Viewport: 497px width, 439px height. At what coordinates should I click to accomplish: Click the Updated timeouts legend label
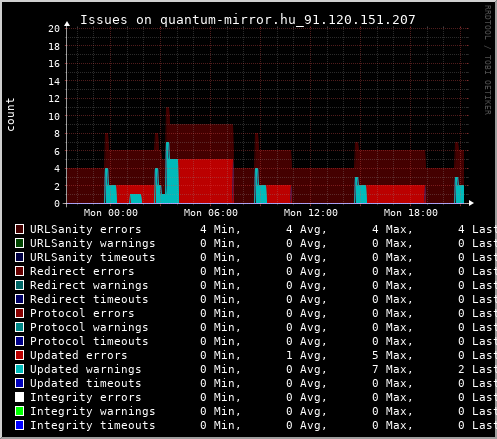coord(86,383)
